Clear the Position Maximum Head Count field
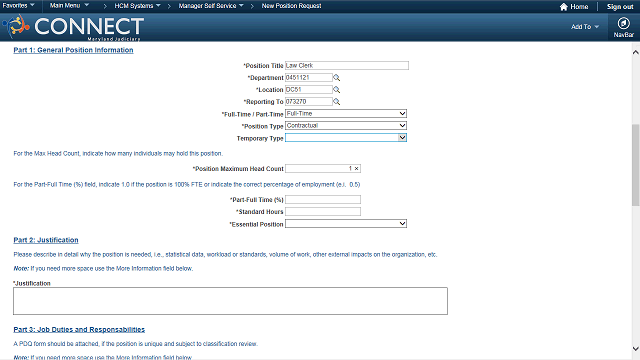The height and width of the screenshot is (360, 640). (x=356, y=169)
